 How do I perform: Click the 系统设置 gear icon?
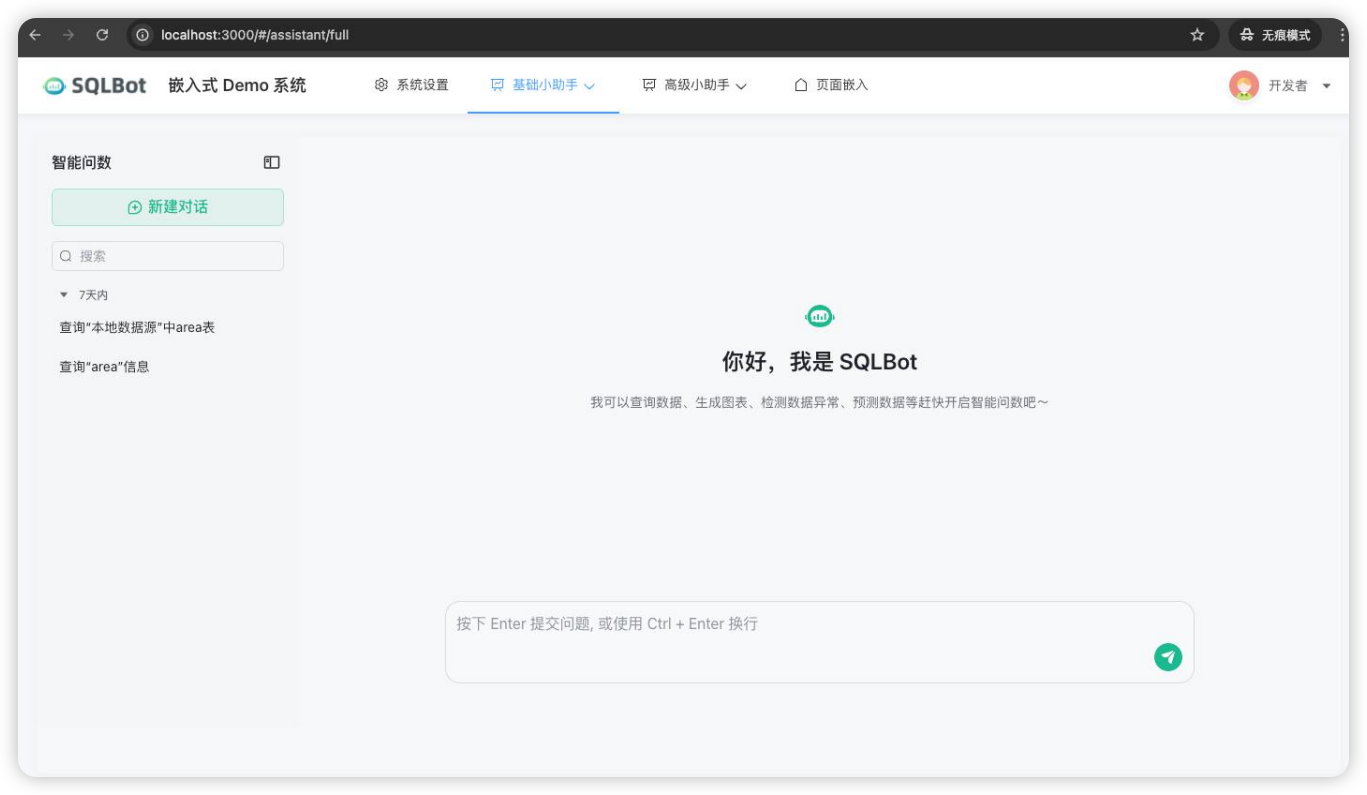pyautogui.click(x=380, y=85)
